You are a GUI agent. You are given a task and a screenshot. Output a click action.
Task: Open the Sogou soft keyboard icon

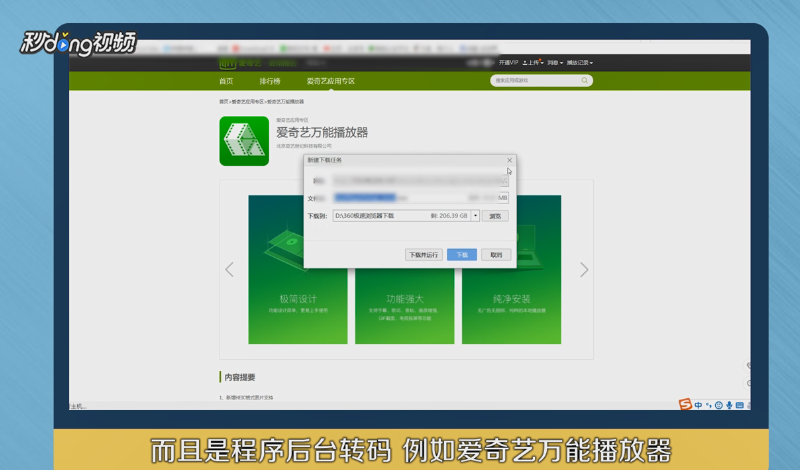[x=739, y=405]
